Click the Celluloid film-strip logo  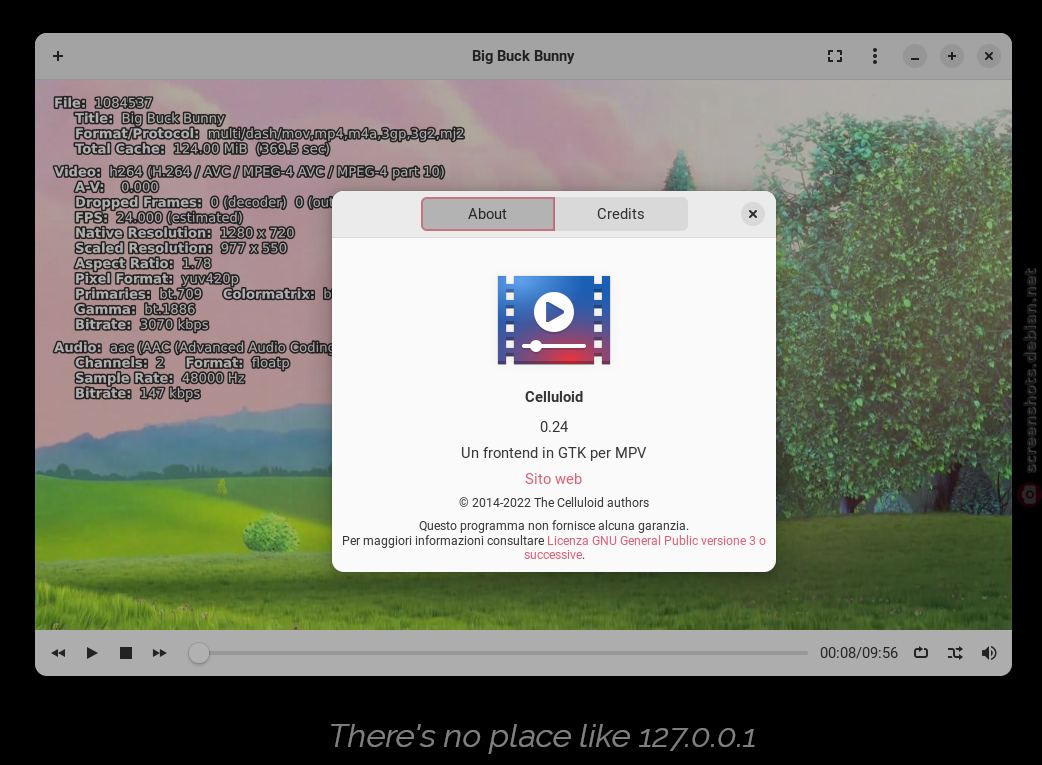pyautogui.click(x=554, y=320)
